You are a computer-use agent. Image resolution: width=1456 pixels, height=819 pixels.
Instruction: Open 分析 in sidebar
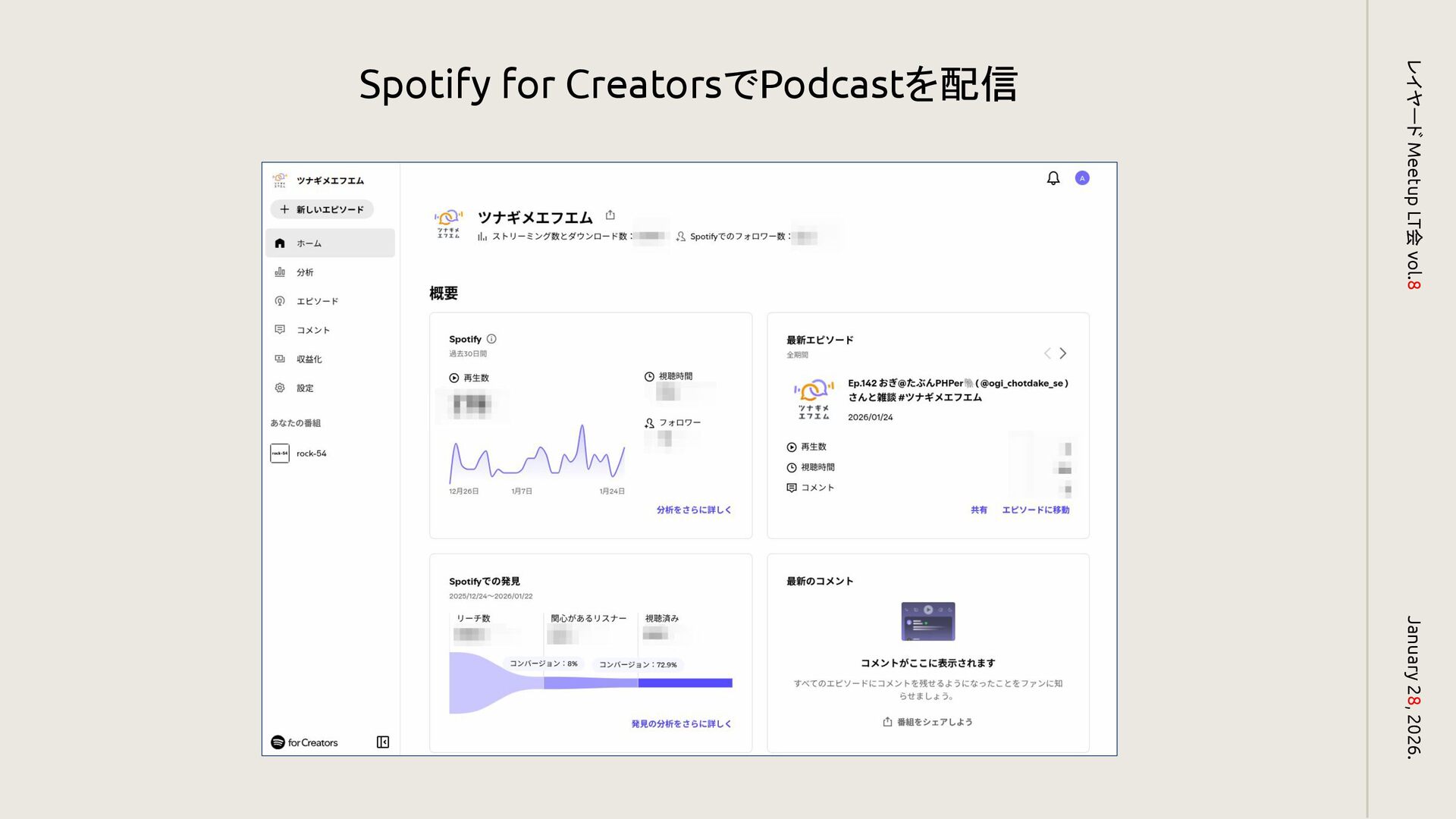tap(304, 272)
